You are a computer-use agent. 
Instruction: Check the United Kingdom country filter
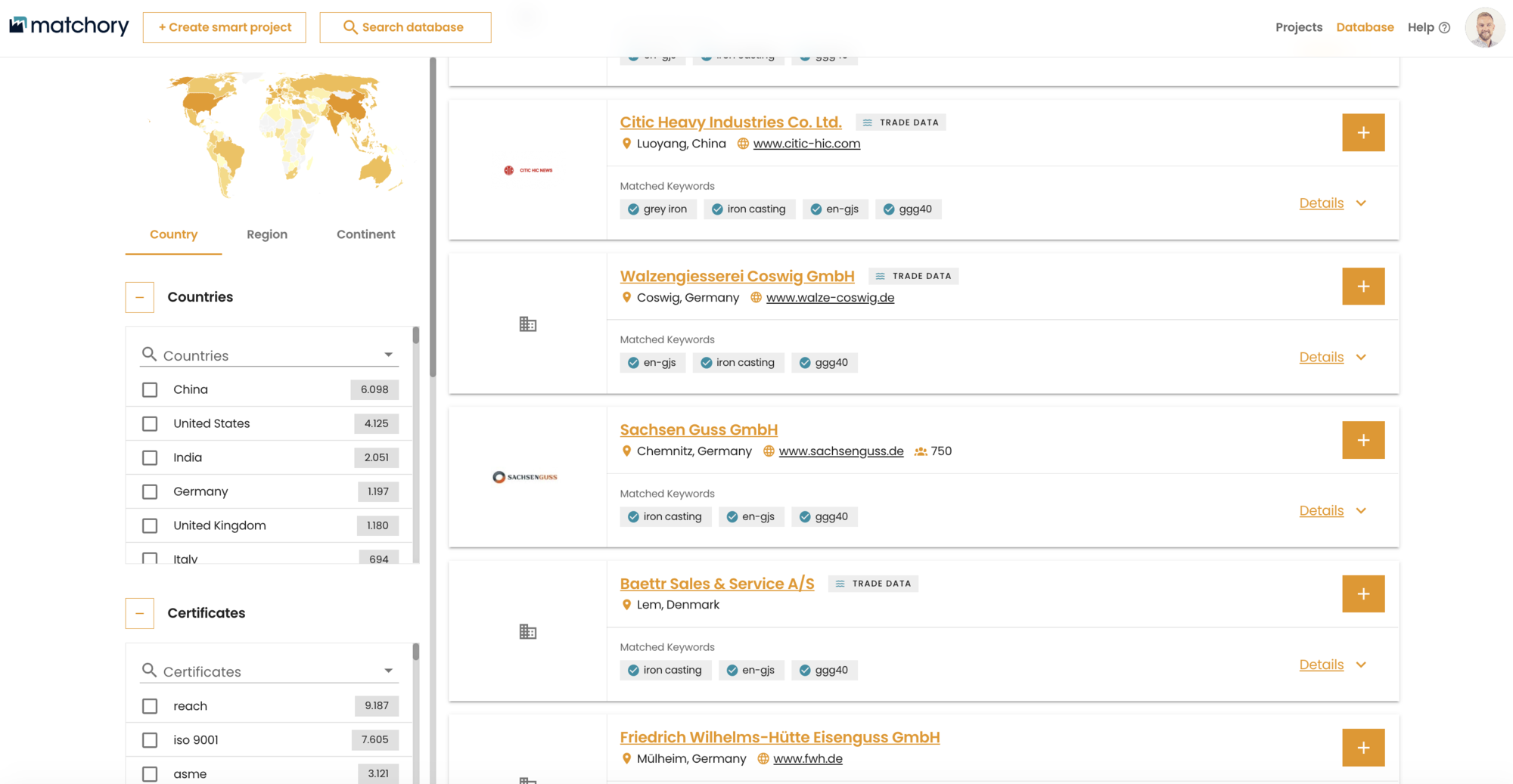pyautogui.click(x=150, y=525)
